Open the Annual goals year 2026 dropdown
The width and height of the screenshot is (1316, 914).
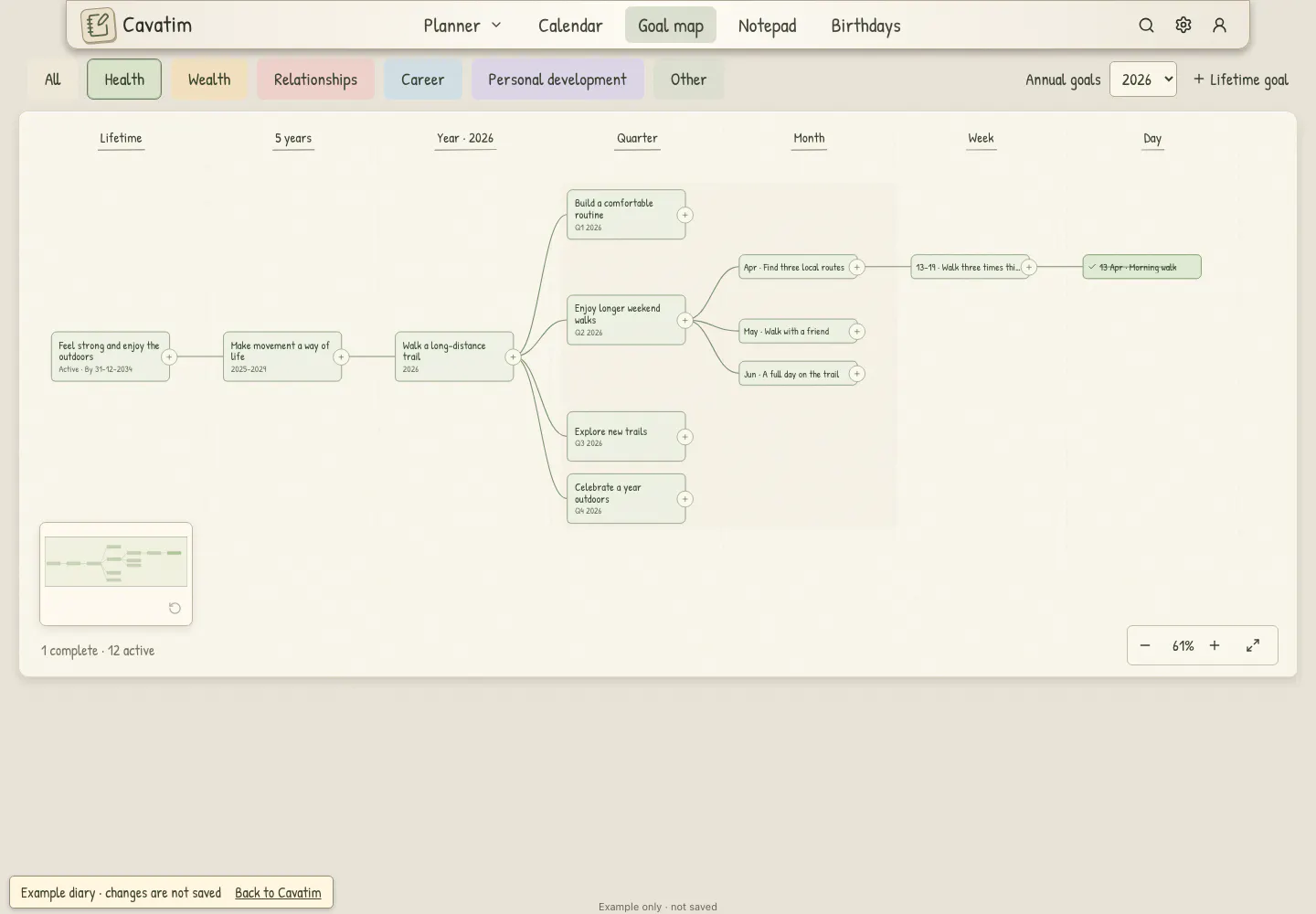(1143, 80)
